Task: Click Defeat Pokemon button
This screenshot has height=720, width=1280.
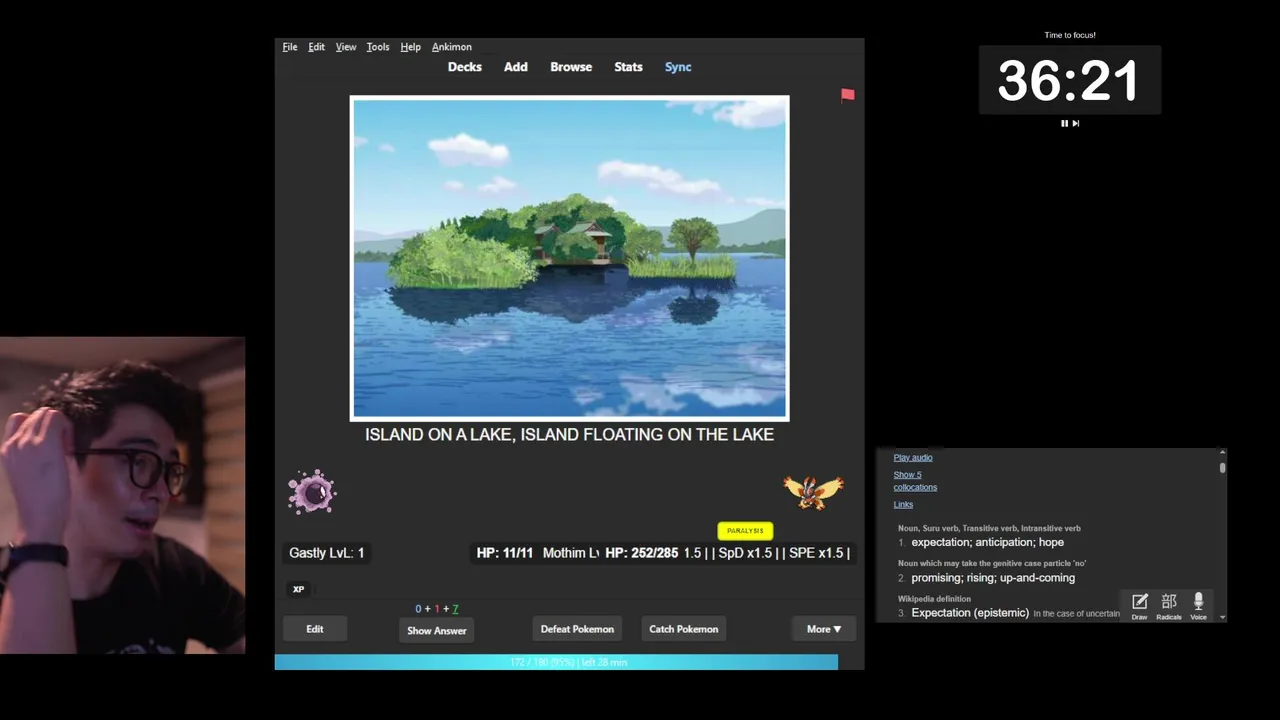Action: click(577, 629)
